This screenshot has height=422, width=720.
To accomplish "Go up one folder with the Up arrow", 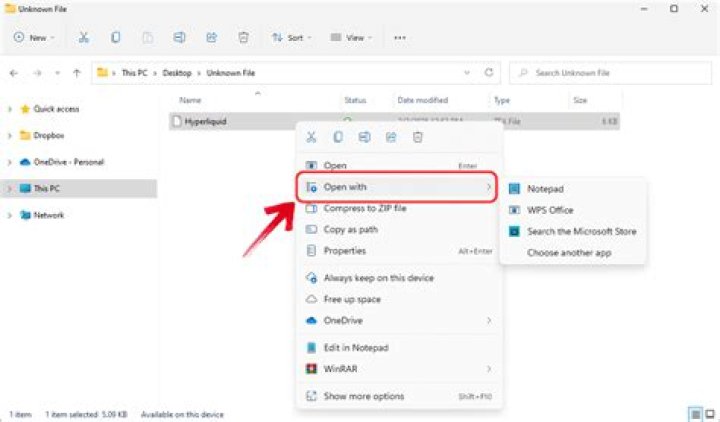I will click(x=77, y=73).
